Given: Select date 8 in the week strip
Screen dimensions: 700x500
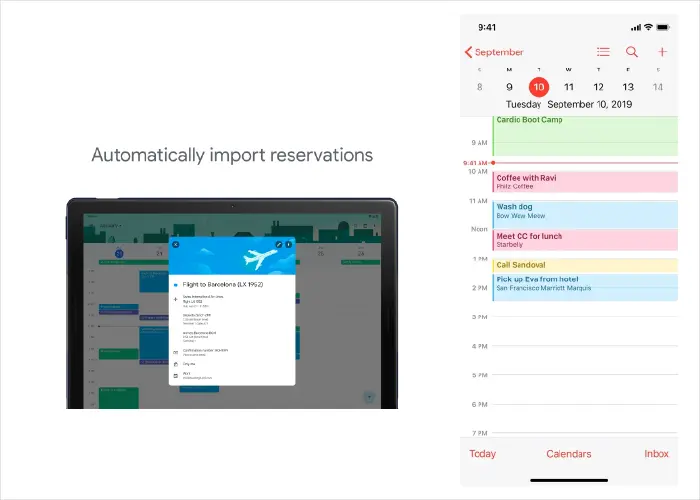Looking at the screenshot, I should (x=479, y=87).
